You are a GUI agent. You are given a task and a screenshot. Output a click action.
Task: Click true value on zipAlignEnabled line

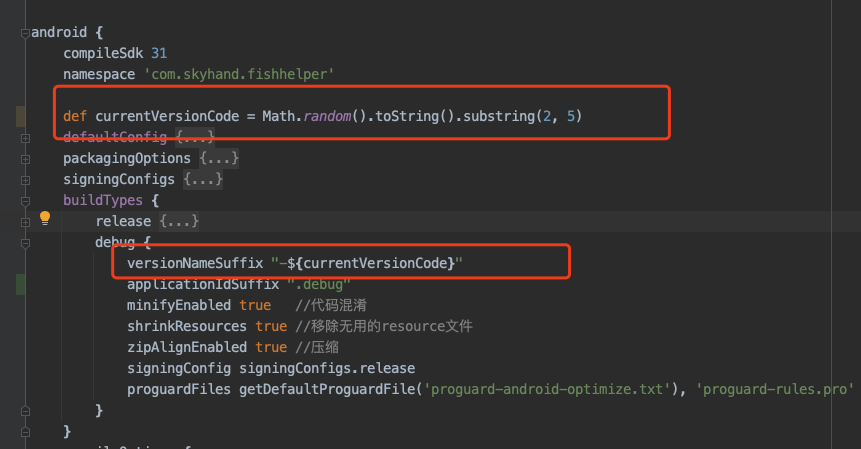[x=271, y=347]
